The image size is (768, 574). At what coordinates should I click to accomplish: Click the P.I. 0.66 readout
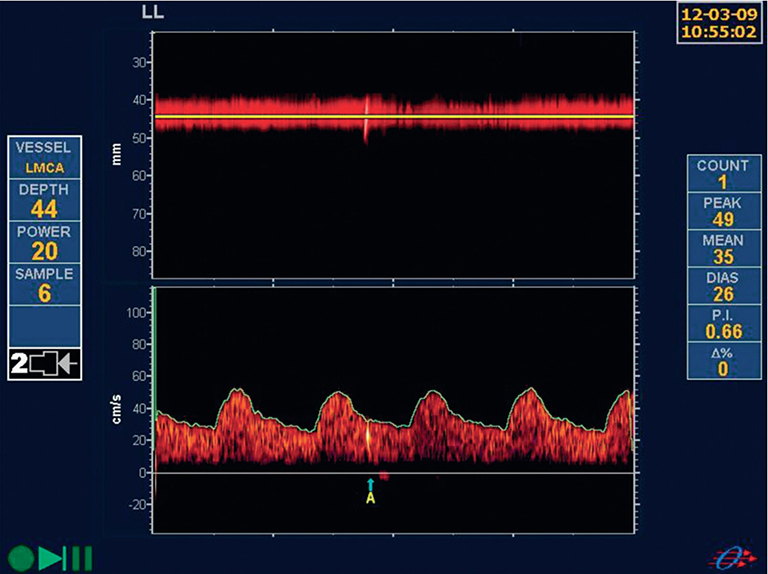(724, 323)
